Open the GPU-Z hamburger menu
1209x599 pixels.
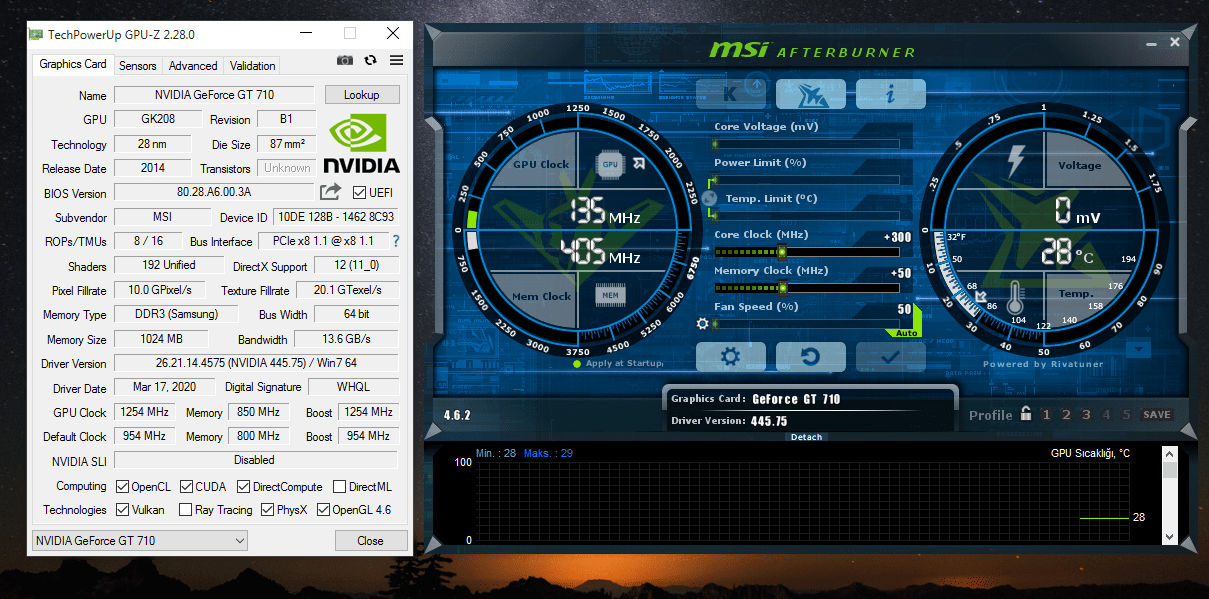pyautogui.click(x=396, y=60)
